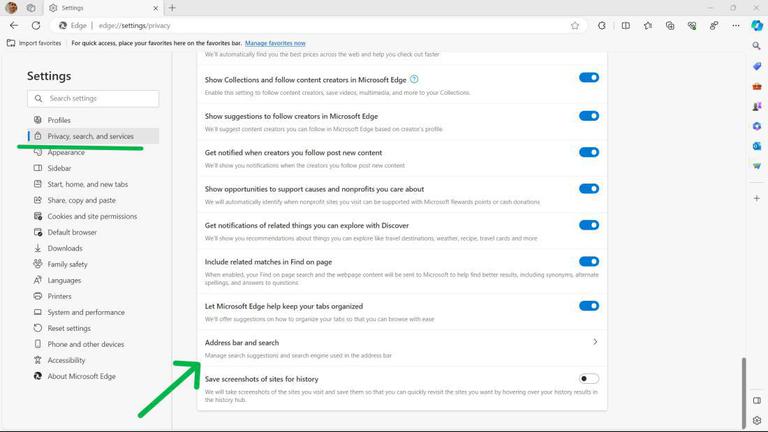Open Reset settings section
The width and height of the screenshot is (768, 432).
coord(93,328)
